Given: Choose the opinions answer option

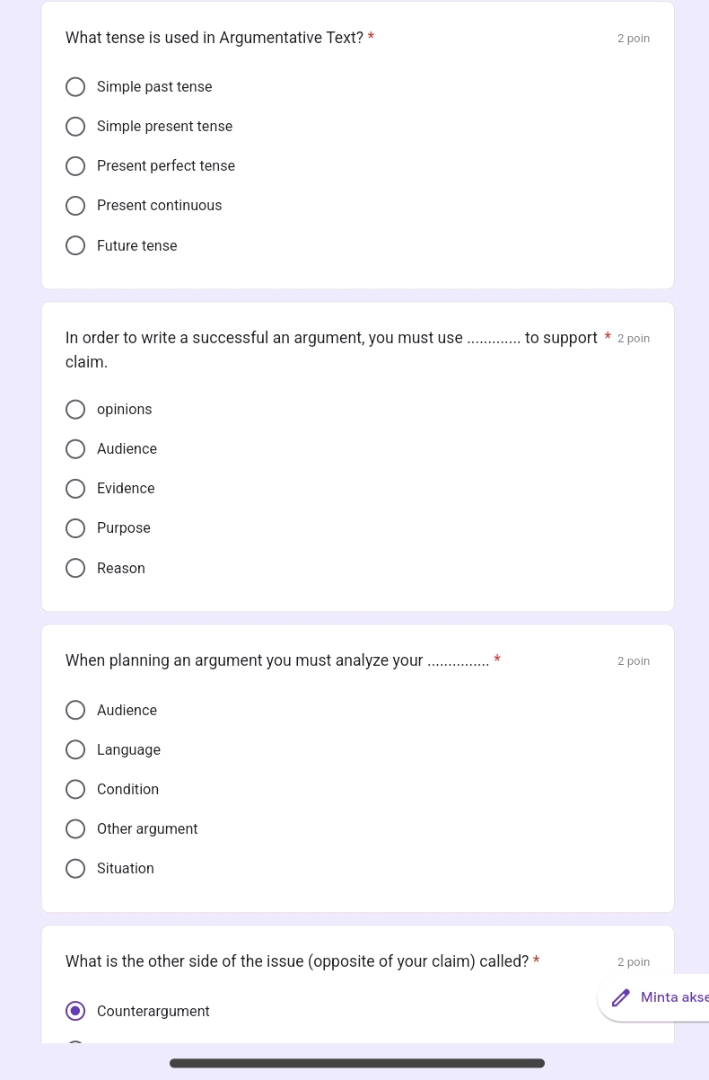Looking at the screenshot, I should tap(75, 410).
